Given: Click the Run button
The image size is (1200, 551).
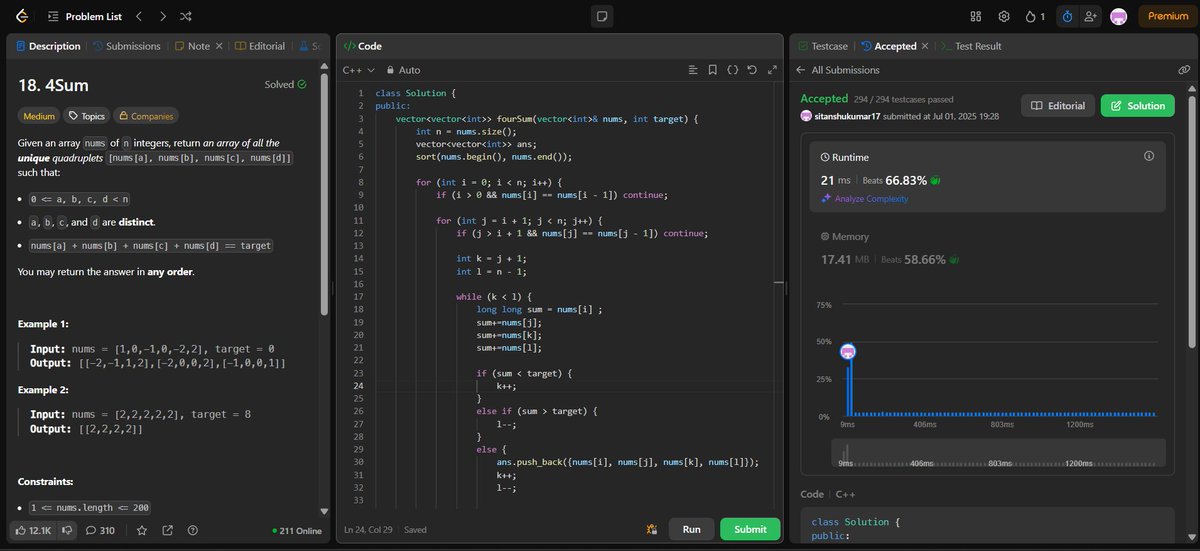Looking at the screenshot, I should (x=691, y=530).
